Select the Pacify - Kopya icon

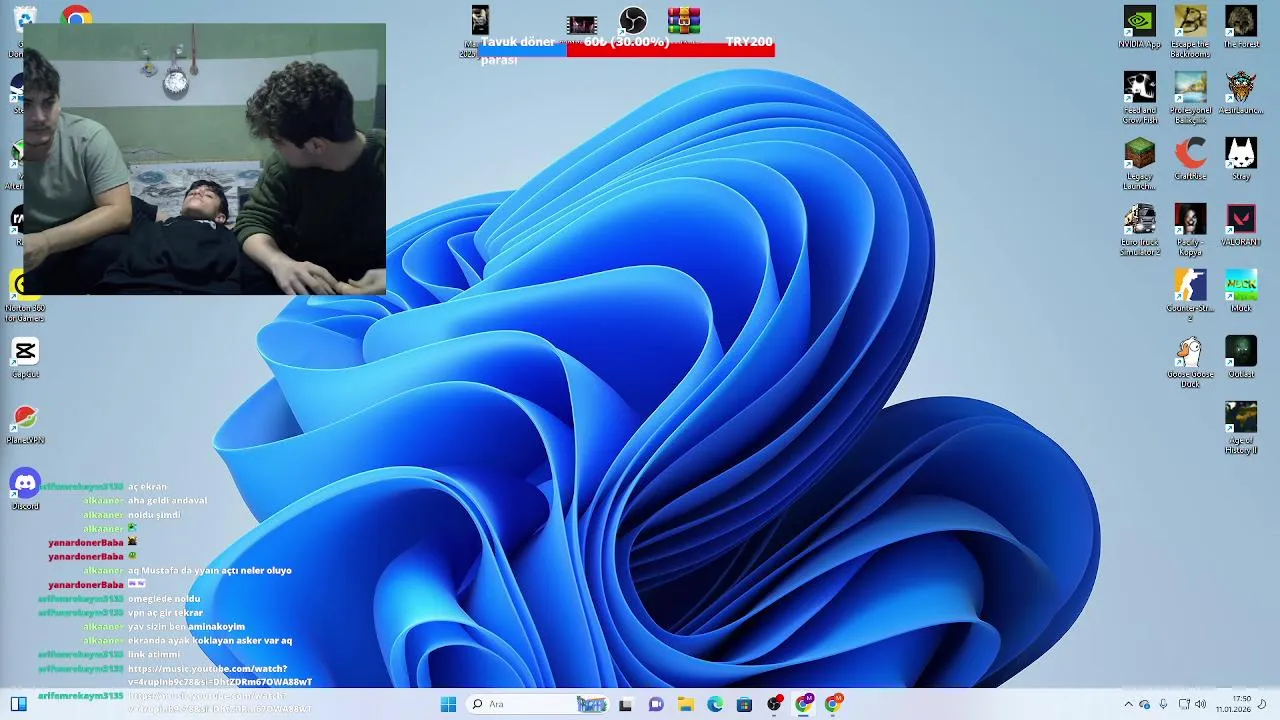tap(1190, 230)
